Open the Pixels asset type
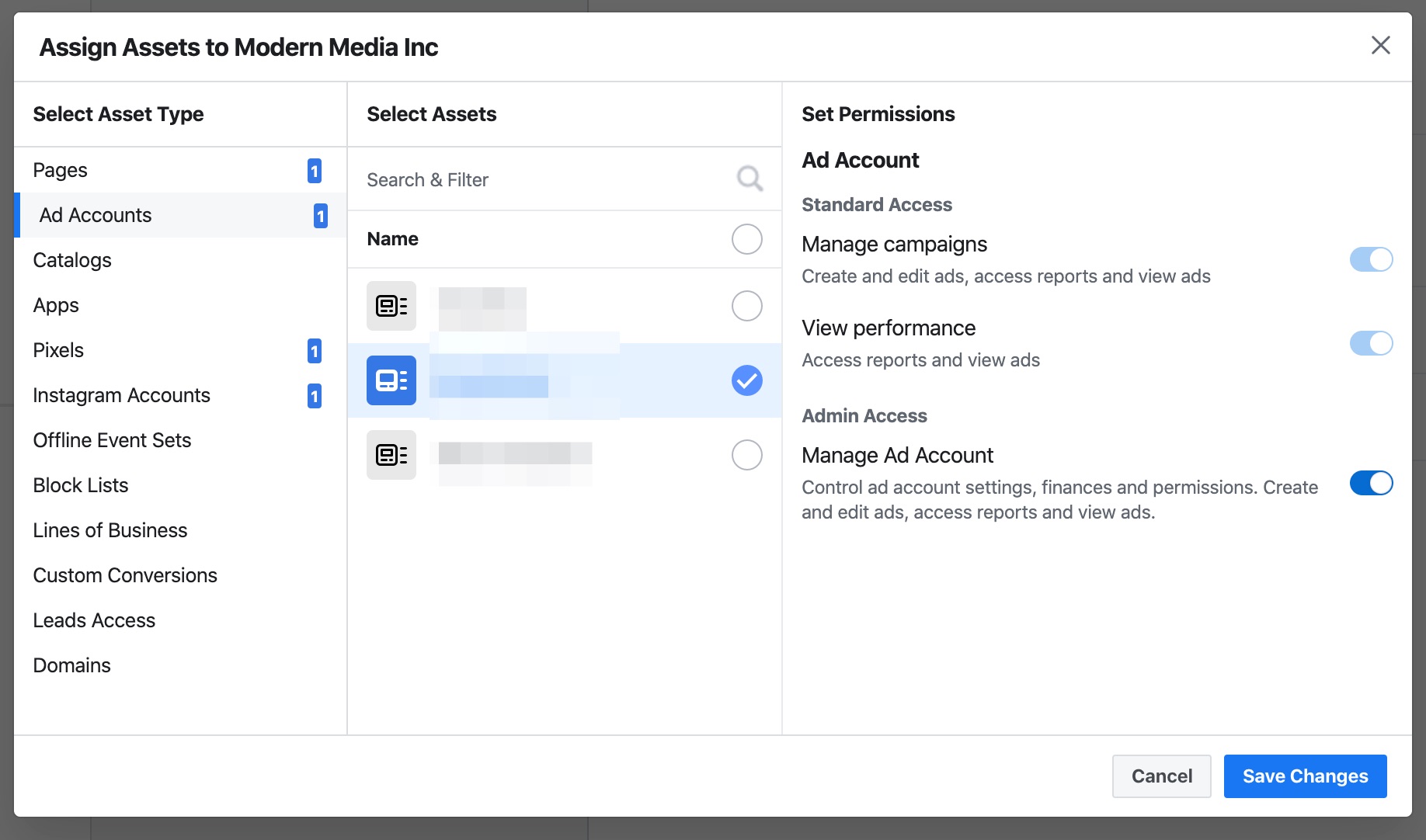The height and width of the screenshot is (840, 1426). click(180, 350)
